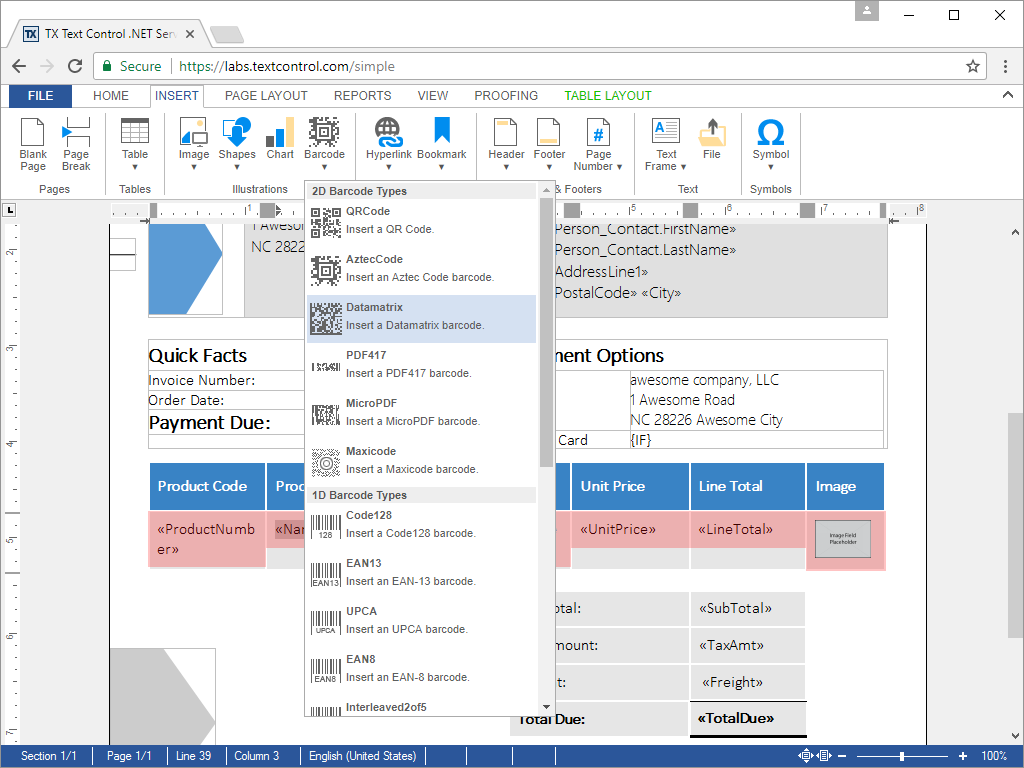The width and height of the screenshot is (1024, 768).
Task: Collapse the ribbon with the chevron
Action: (x=1008, y=95)
